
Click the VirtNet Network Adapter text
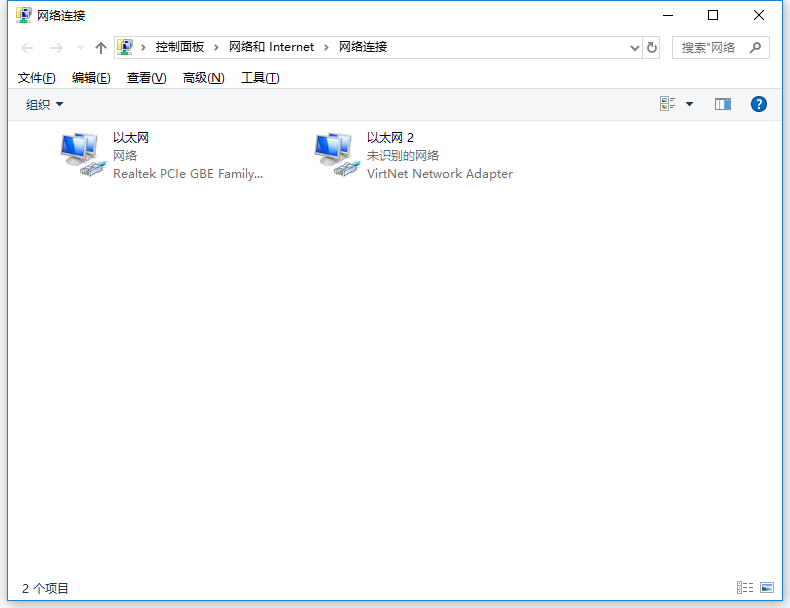(x=440, y=174)
